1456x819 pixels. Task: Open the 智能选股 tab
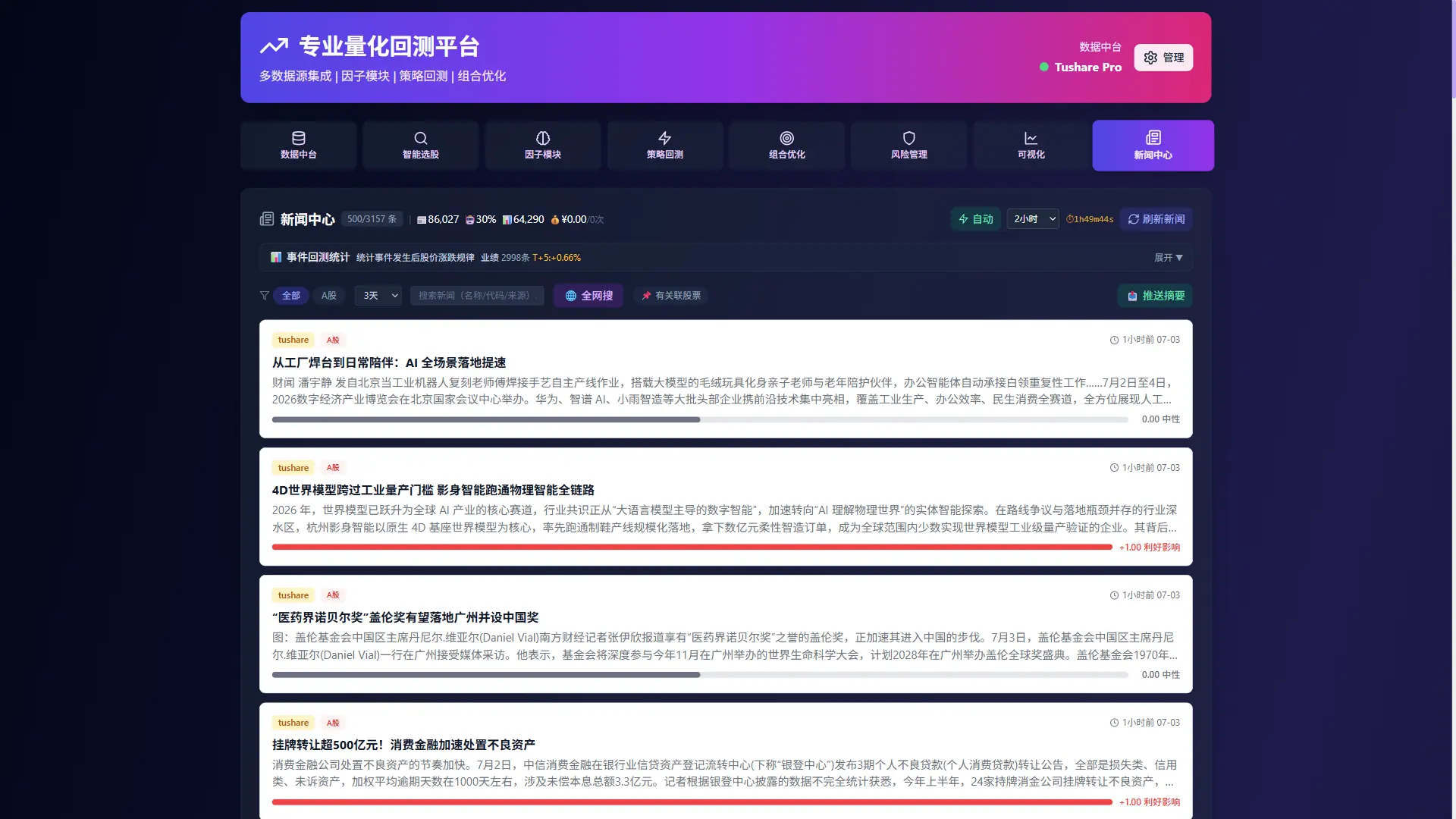click(421, 146)
